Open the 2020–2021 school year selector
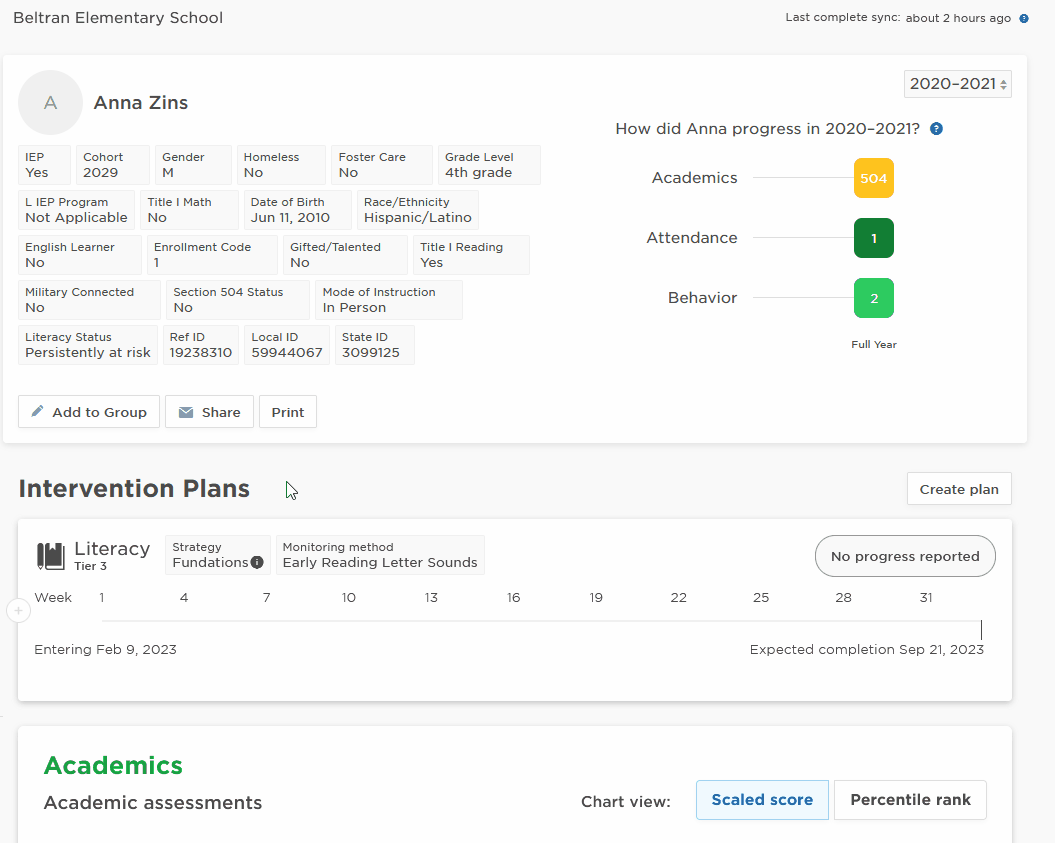 coord(957,84)
